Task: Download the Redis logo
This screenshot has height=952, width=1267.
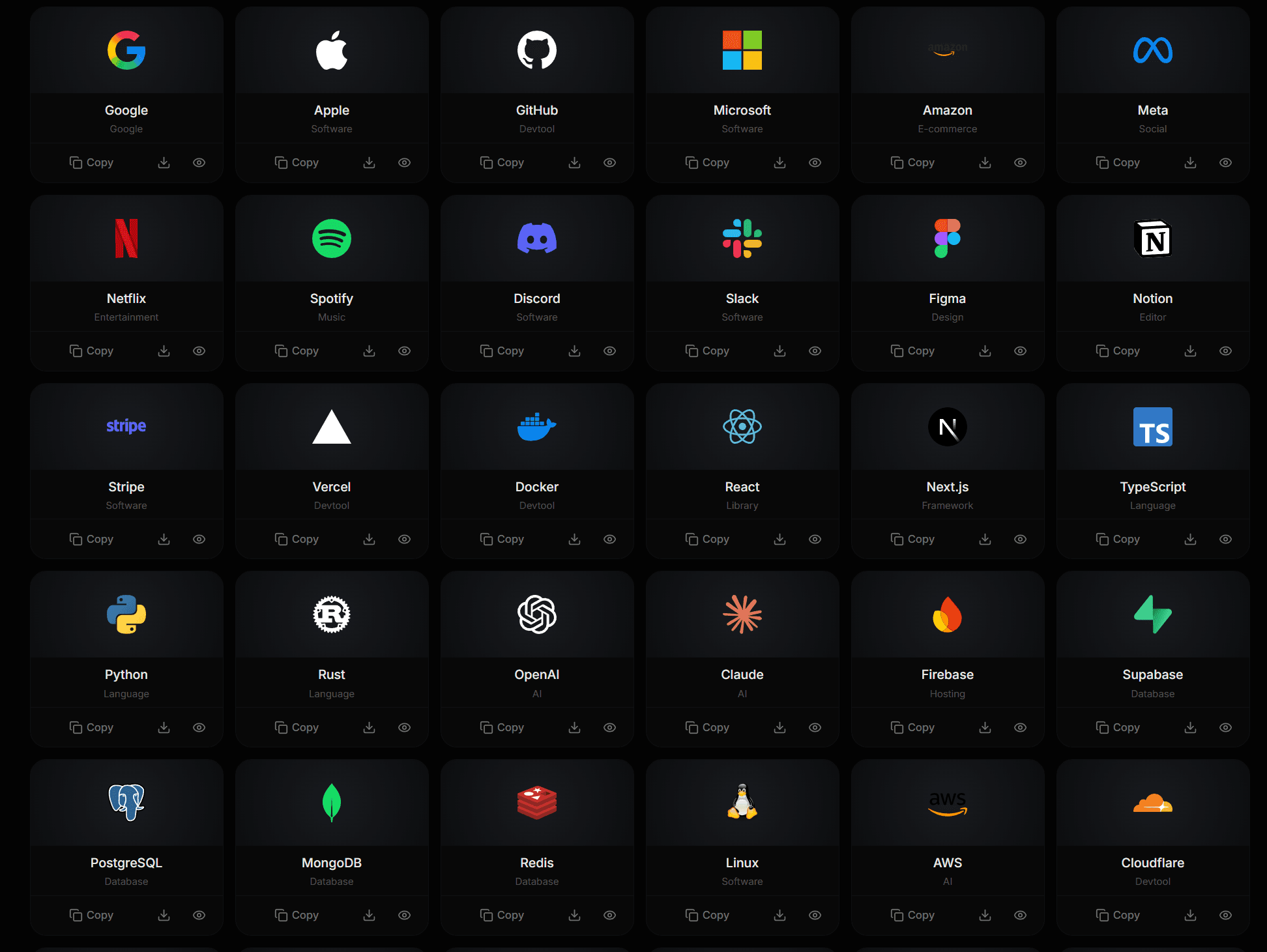Action: point(574,916)
